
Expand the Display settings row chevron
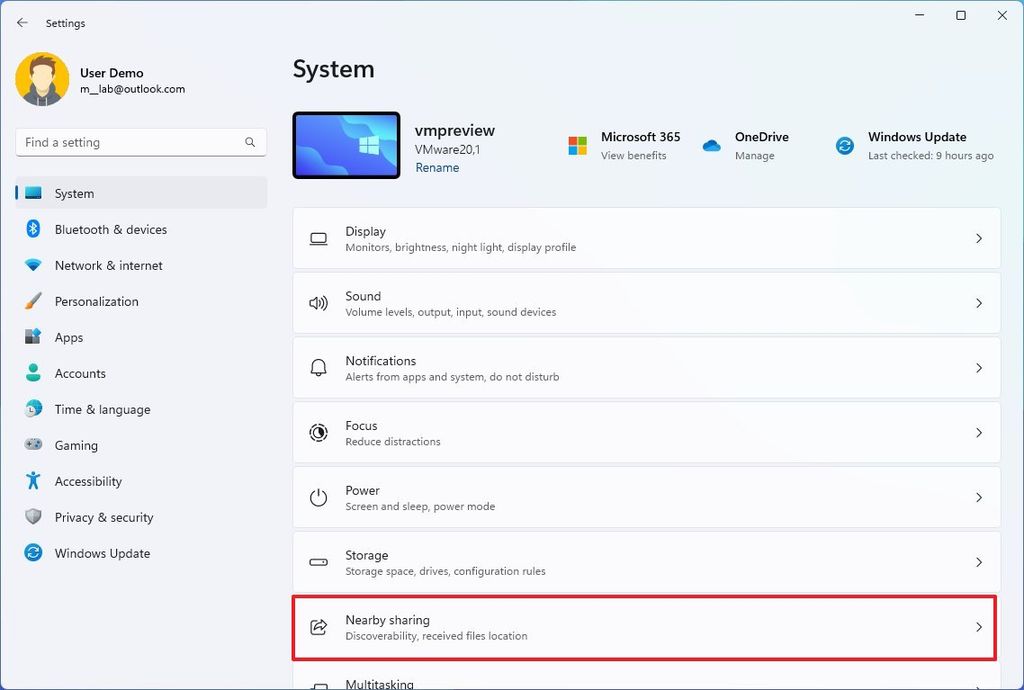click(978, 238)
